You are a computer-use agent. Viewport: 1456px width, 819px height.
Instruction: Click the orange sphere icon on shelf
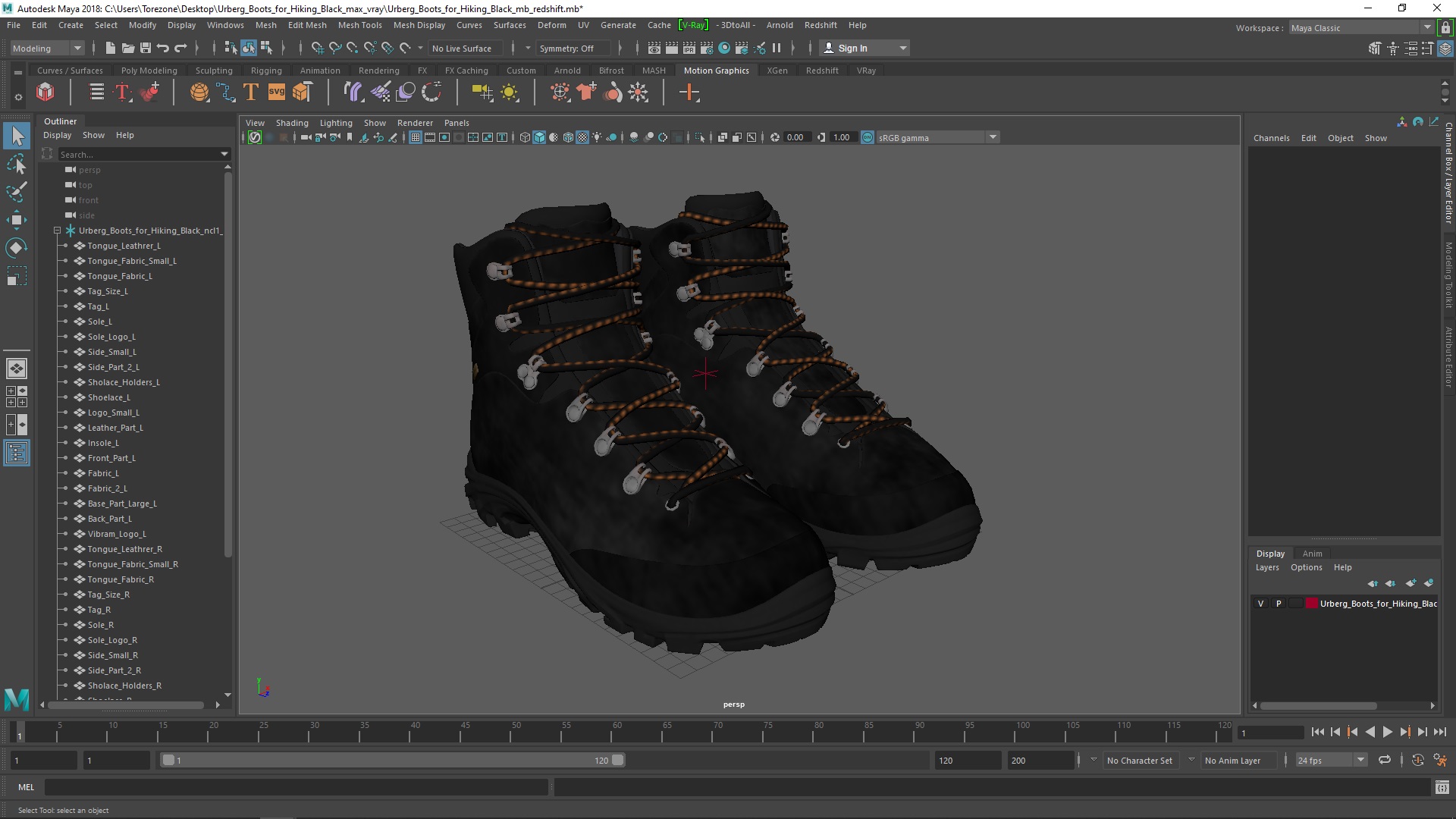(x=199, y=93)
